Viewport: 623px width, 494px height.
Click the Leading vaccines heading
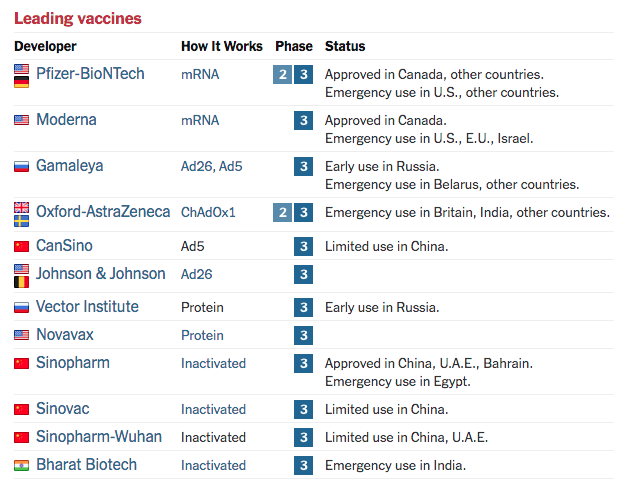pyautogui.click(x=78, y=18)
